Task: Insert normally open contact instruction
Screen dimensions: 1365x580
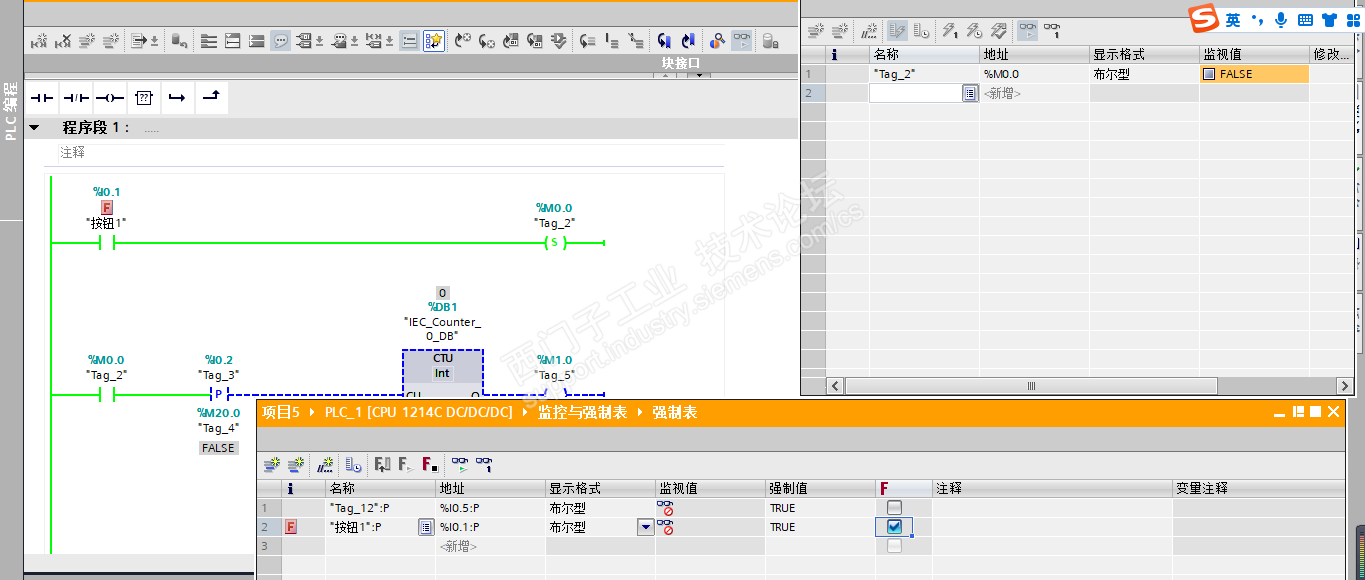Action: (42, 98)
